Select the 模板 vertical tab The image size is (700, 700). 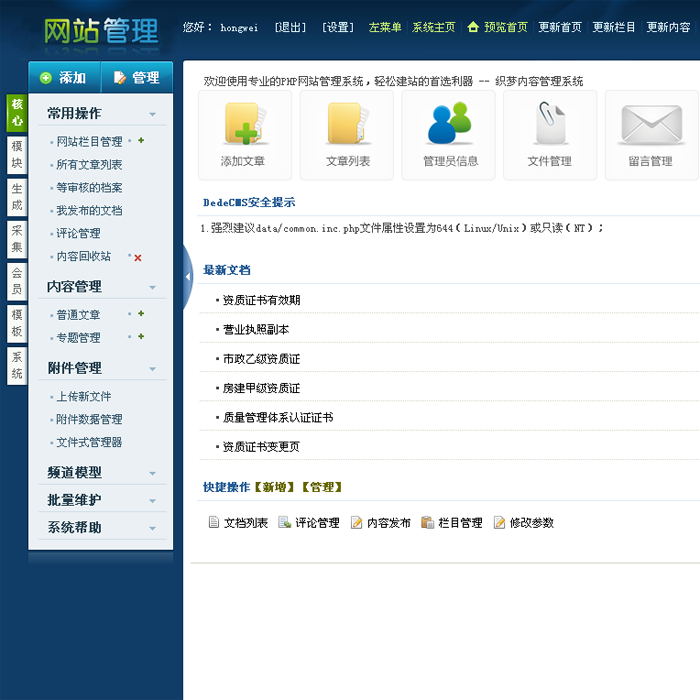(17, 324)
